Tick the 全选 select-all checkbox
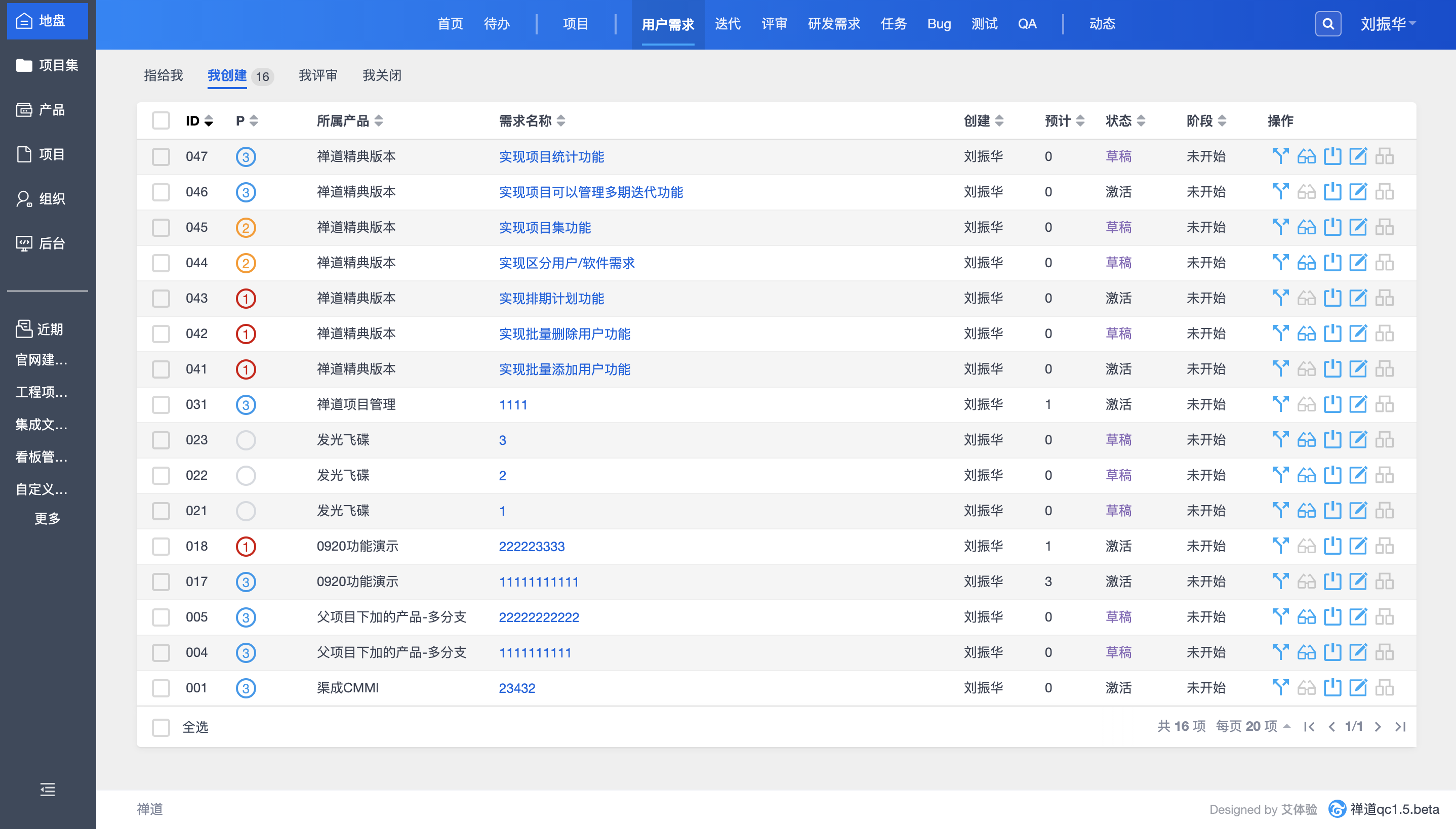Image resolution: width=1456 pixels, height=829 pixels. pyautogui.click(x=160, y=727)
